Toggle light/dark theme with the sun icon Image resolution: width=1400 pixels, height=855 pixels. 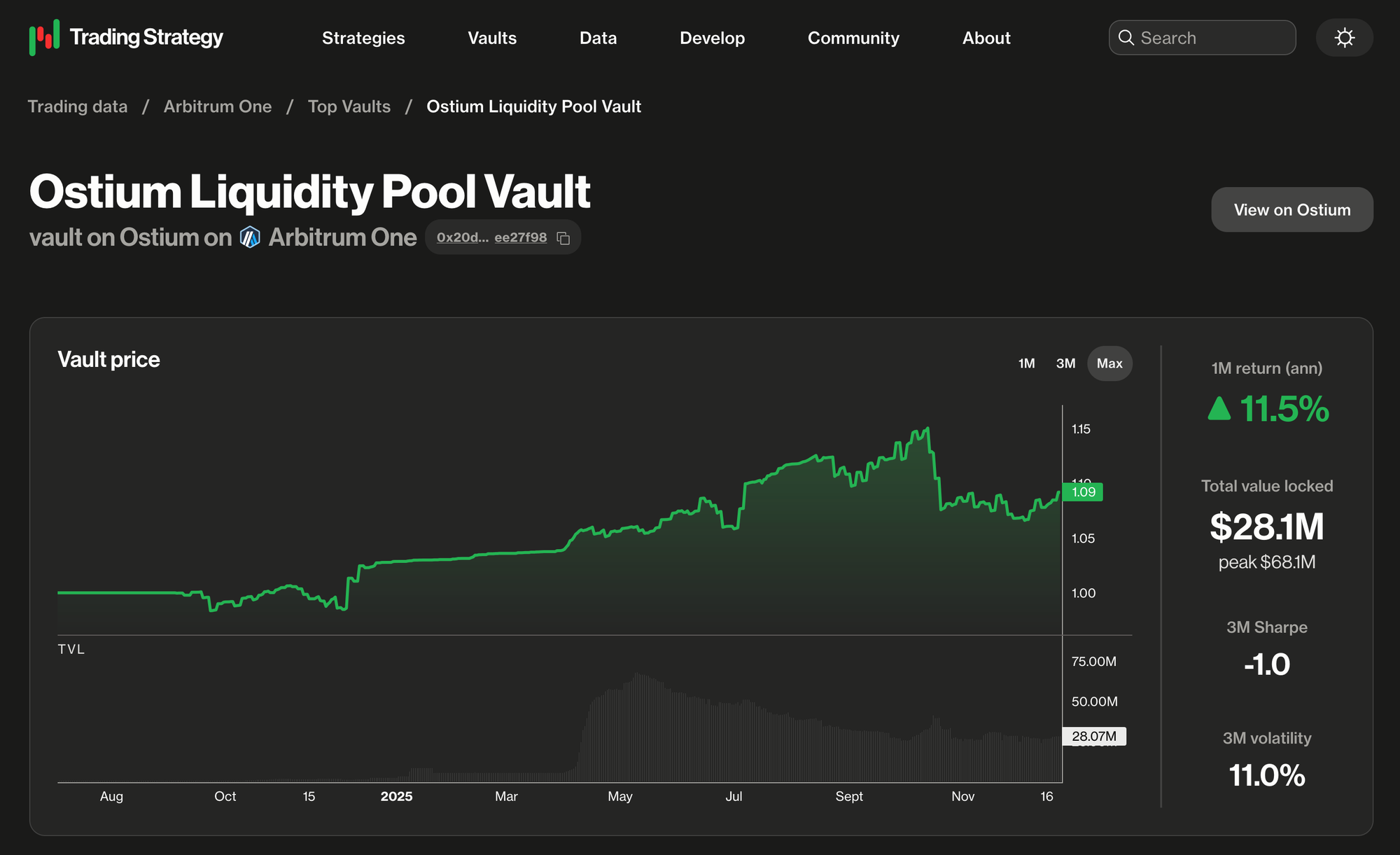pos(1344,38)
